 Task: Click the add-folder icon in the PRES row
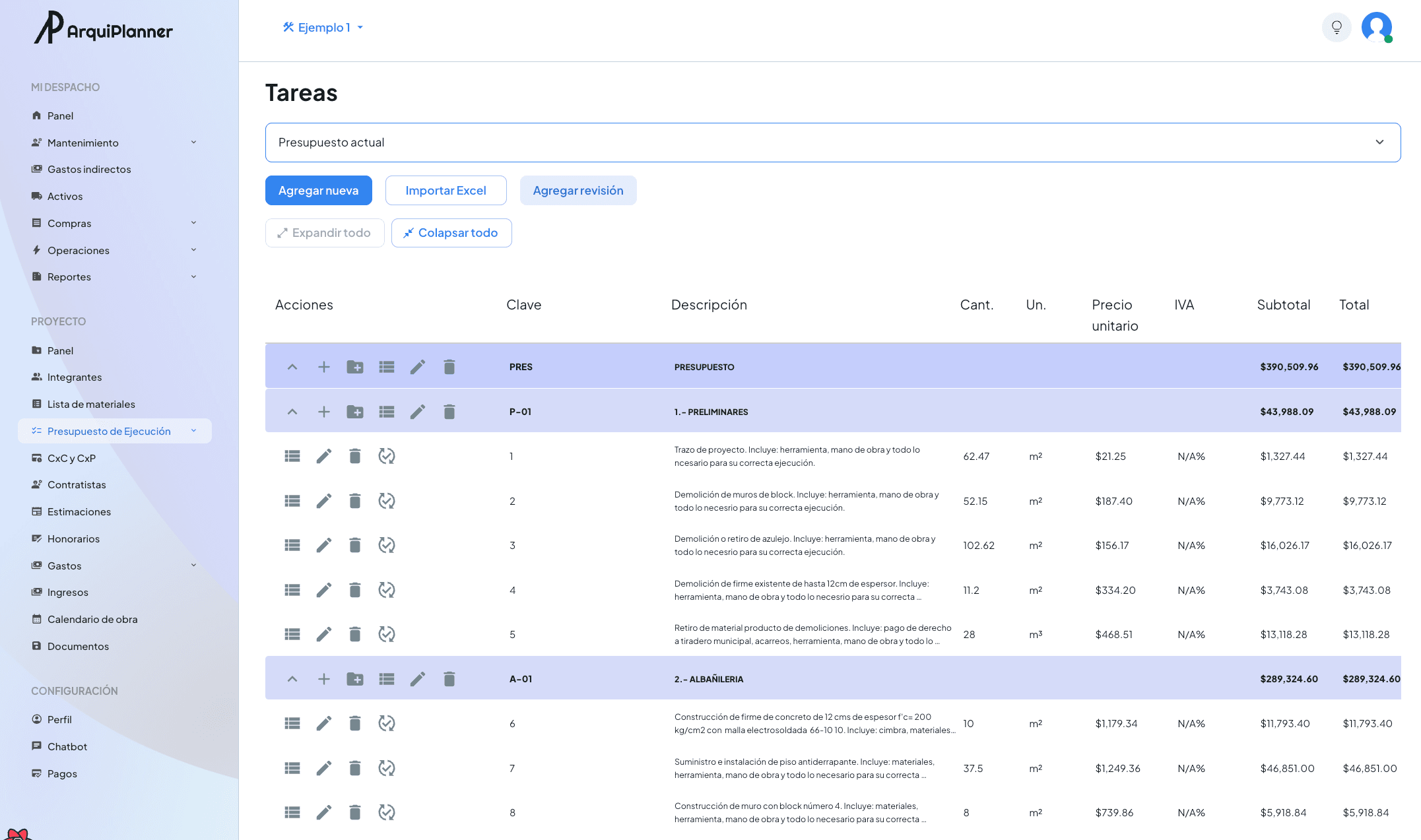click(x=355, y=367)
